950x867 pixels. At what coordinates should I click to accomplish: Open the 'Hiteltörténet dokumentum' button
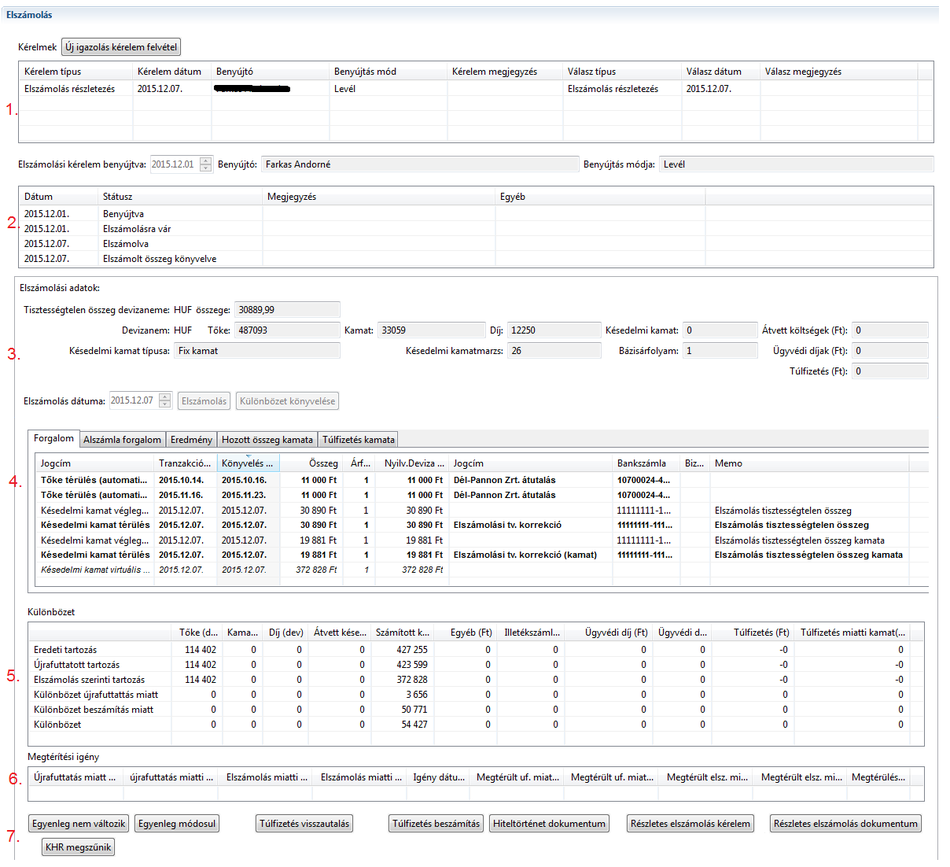coord(550,824)
